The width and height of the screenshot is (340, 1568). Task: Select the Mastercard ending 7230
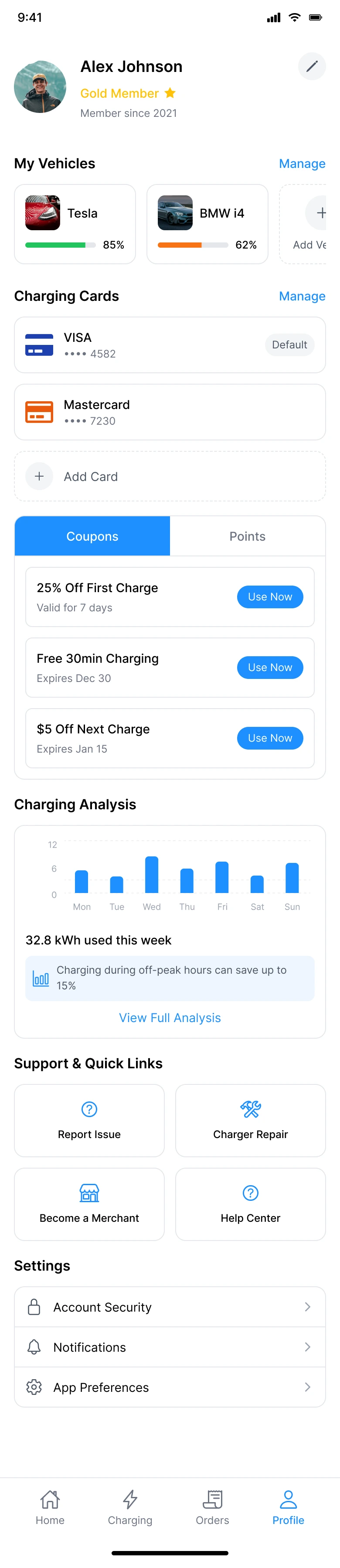pyautogui.click(x=170, y=412)
